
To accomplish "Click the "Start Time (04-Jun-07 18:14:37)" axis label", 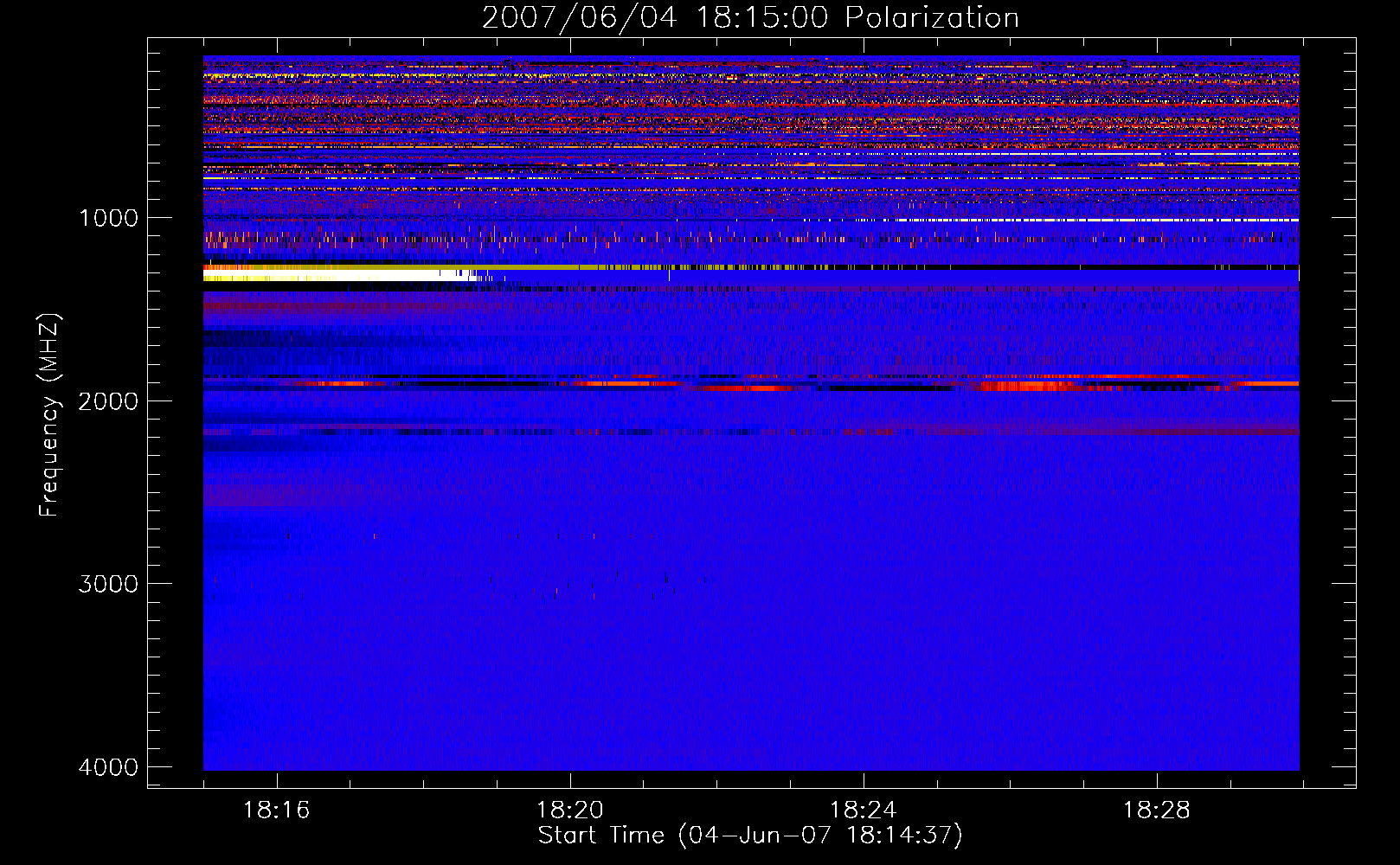I will (x=750, y=836).
